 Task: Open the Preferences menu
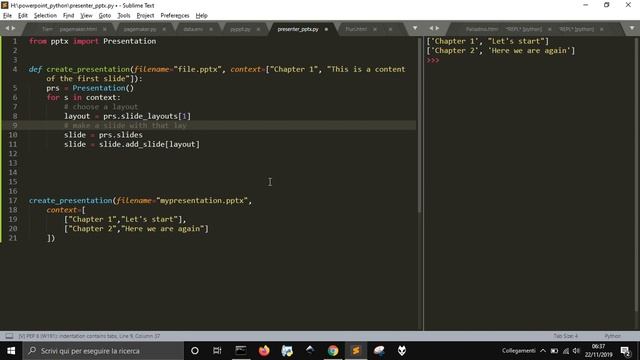pyautogui.click(x=175, y=16)
